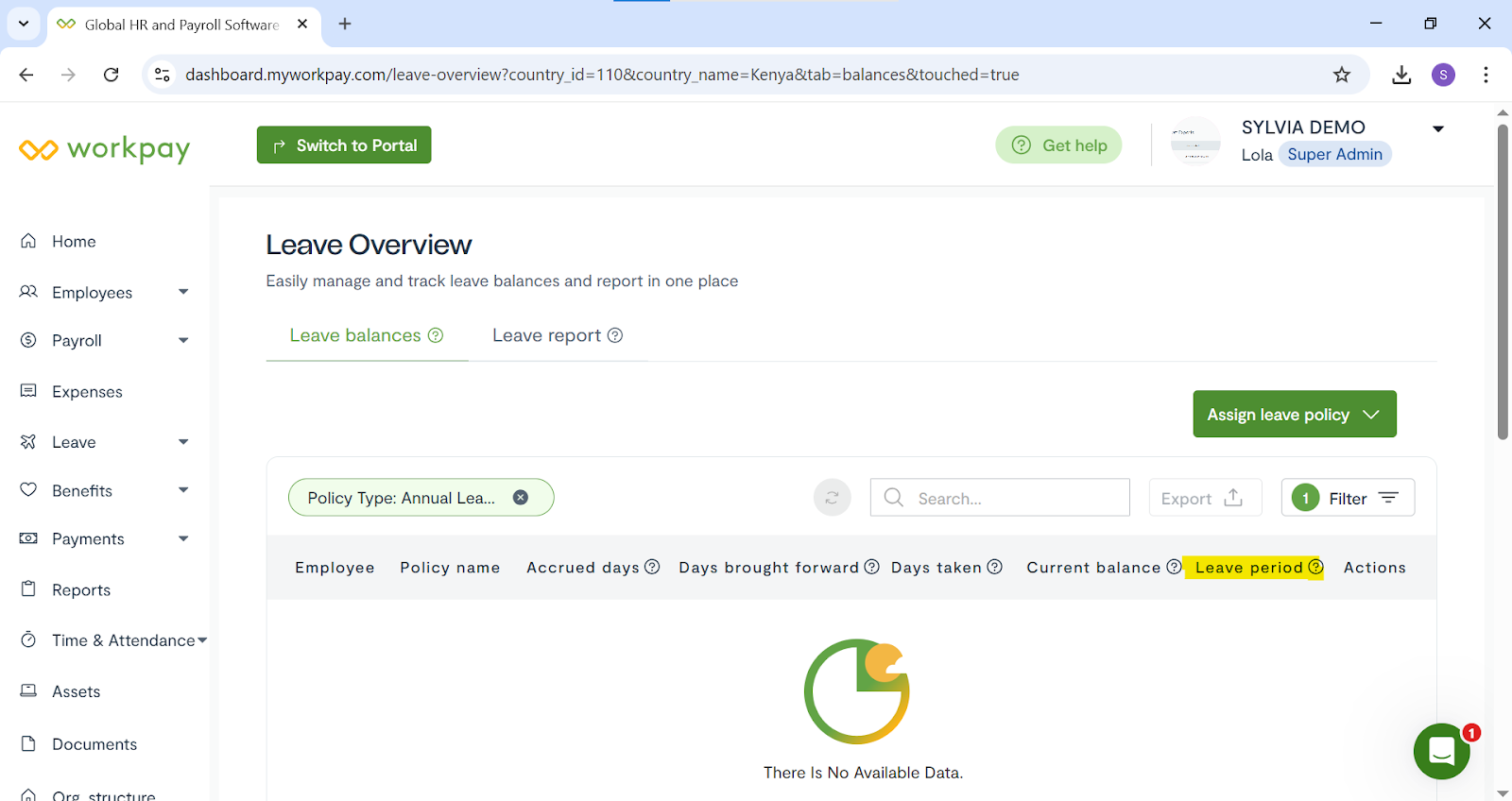The width and height of the screenshot is (1512, 801).
Task: Open the Filter options button
Action: pos(1348,498)
